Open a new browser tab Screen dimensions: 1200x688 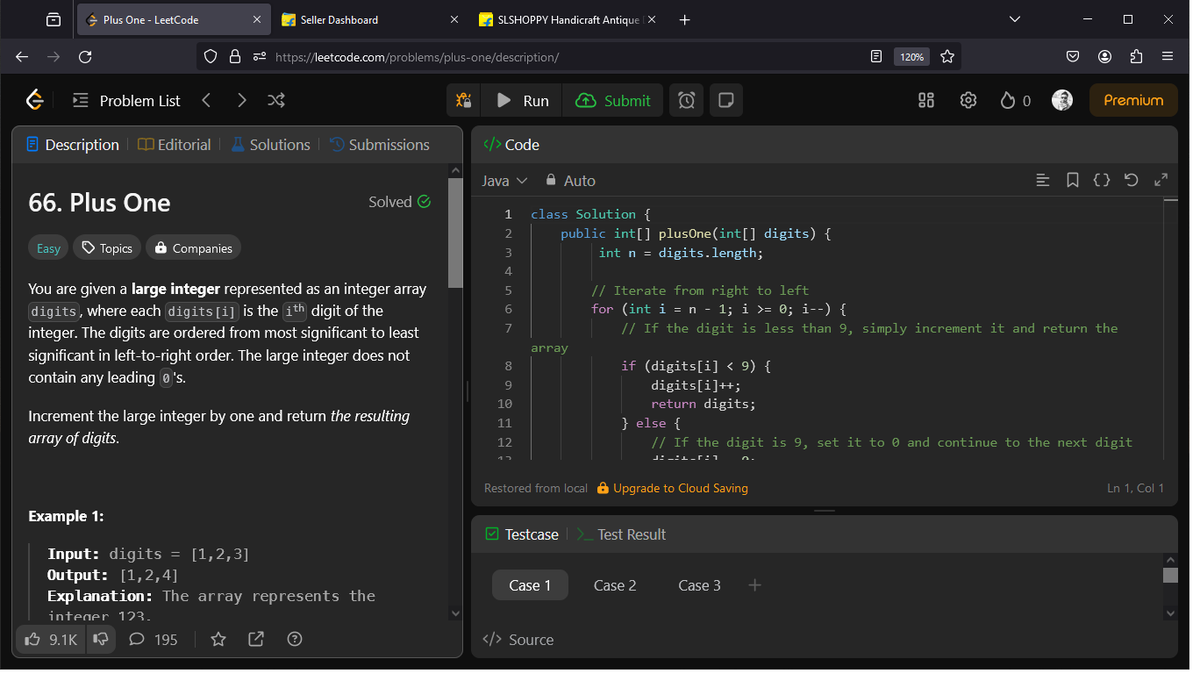tap(684, 20)
